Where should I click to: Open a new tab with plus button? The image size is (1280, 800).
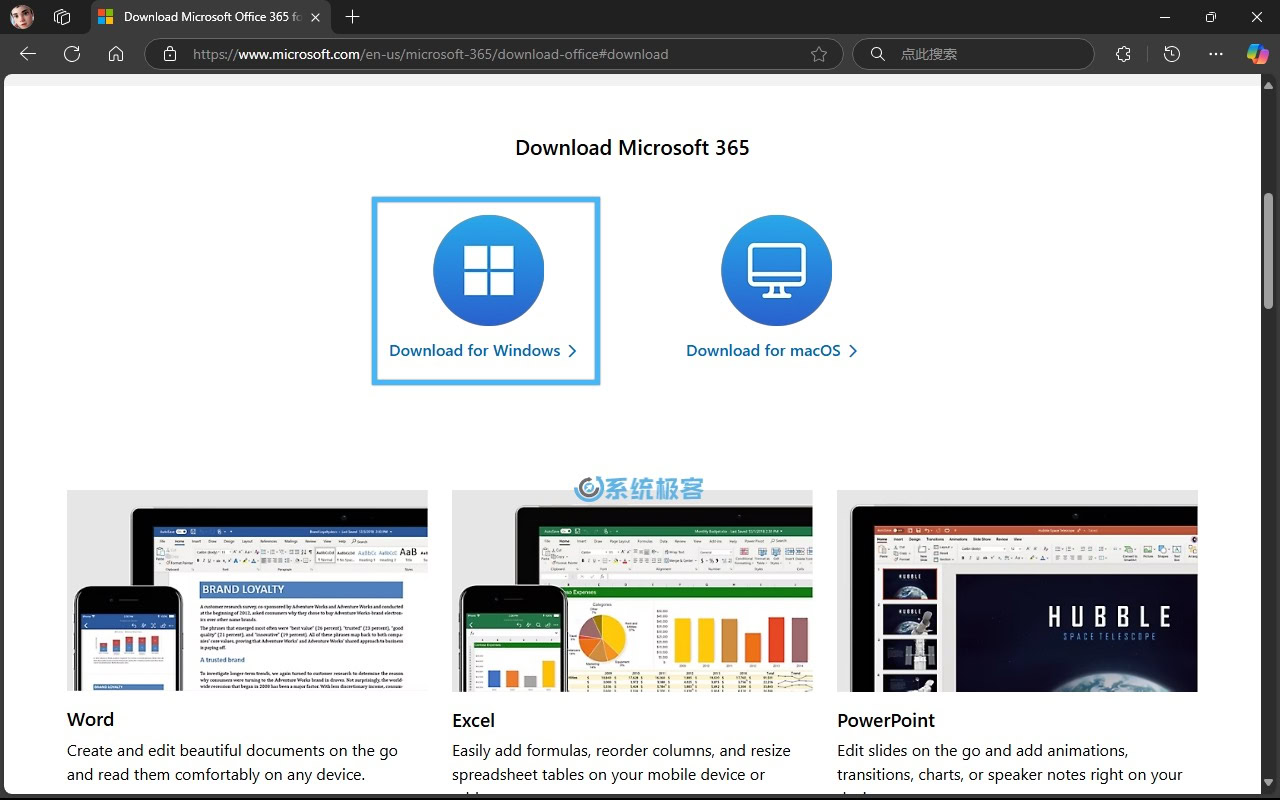[x=352, y=17]
